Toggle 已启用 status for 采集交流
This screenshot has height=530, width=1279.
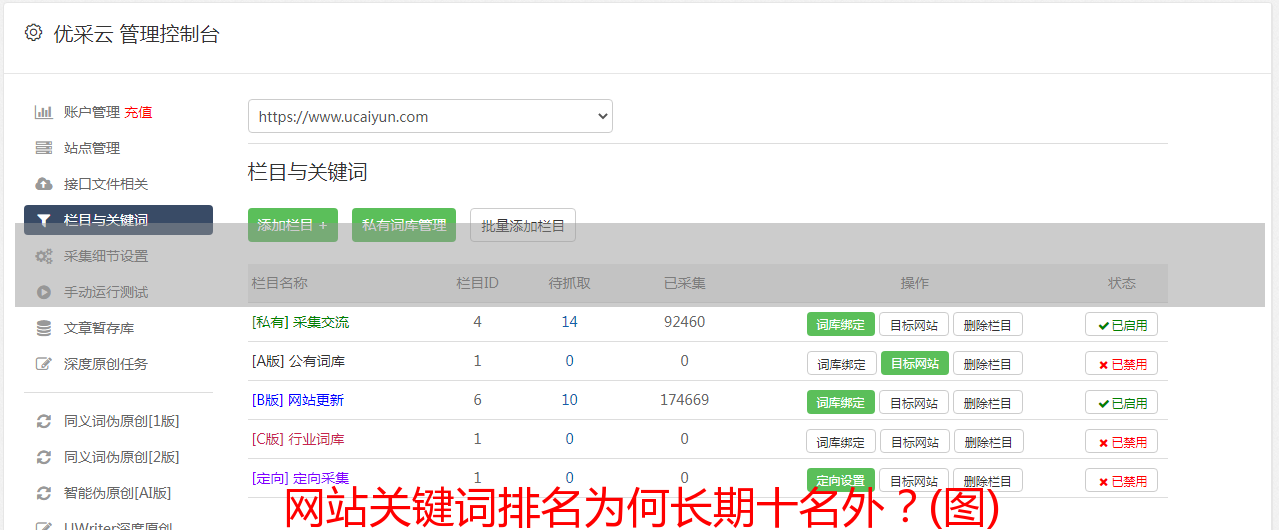1122,324
